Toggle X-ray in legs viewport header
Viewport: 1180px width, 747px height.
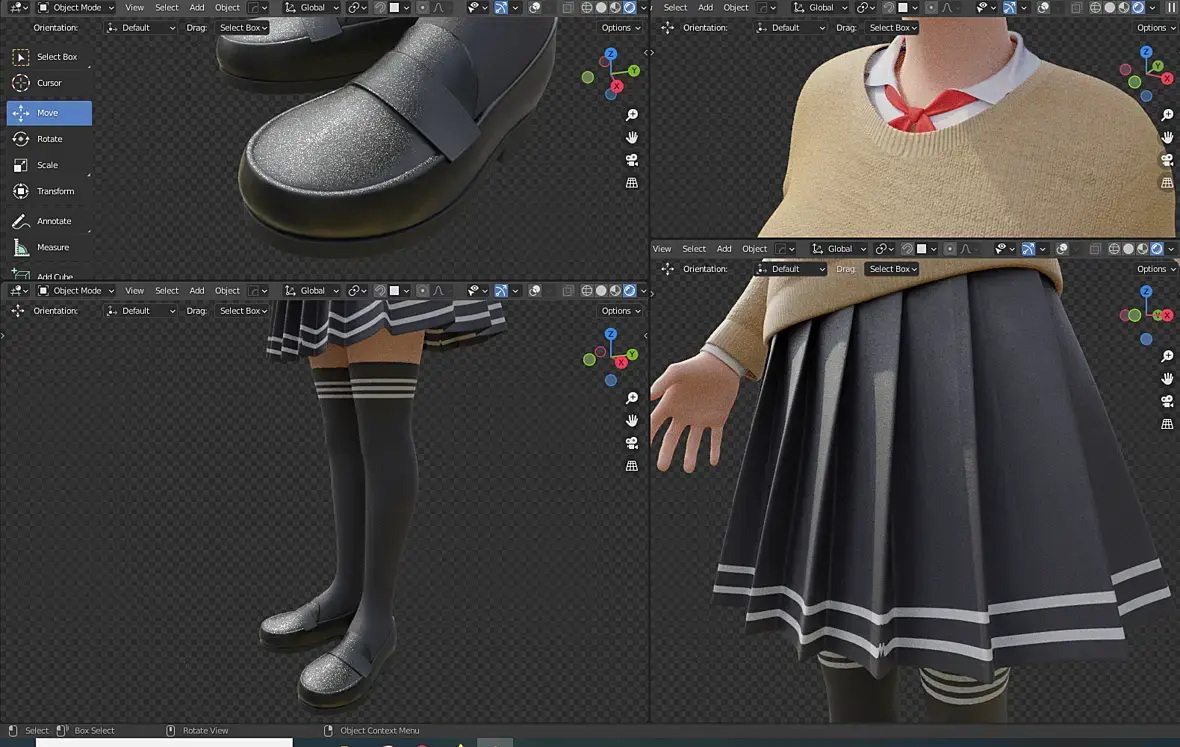click(x=568, y=291)
